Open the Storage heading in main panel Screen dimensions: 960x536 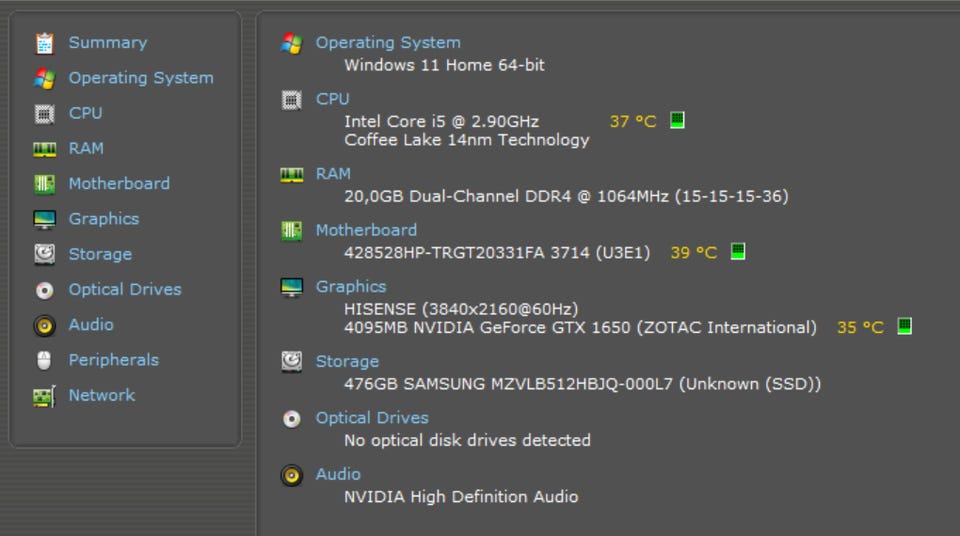pos(347,361)
